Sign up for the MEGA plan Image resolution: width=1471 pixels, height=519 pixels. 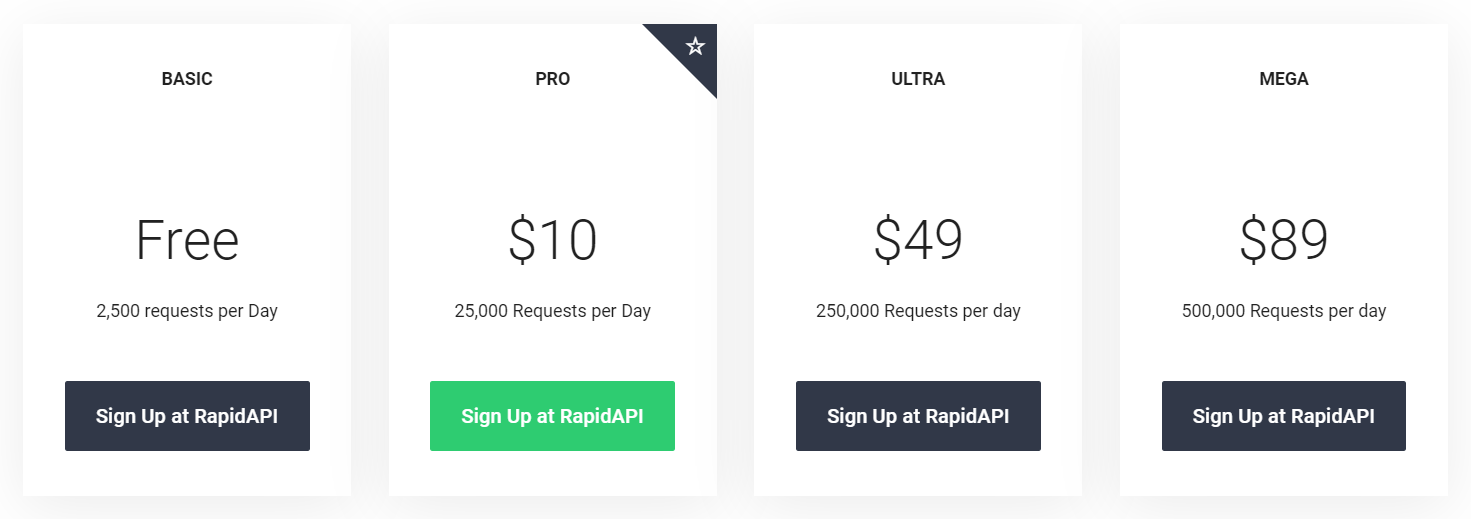pyautogui.click(x=1283, y=416)
